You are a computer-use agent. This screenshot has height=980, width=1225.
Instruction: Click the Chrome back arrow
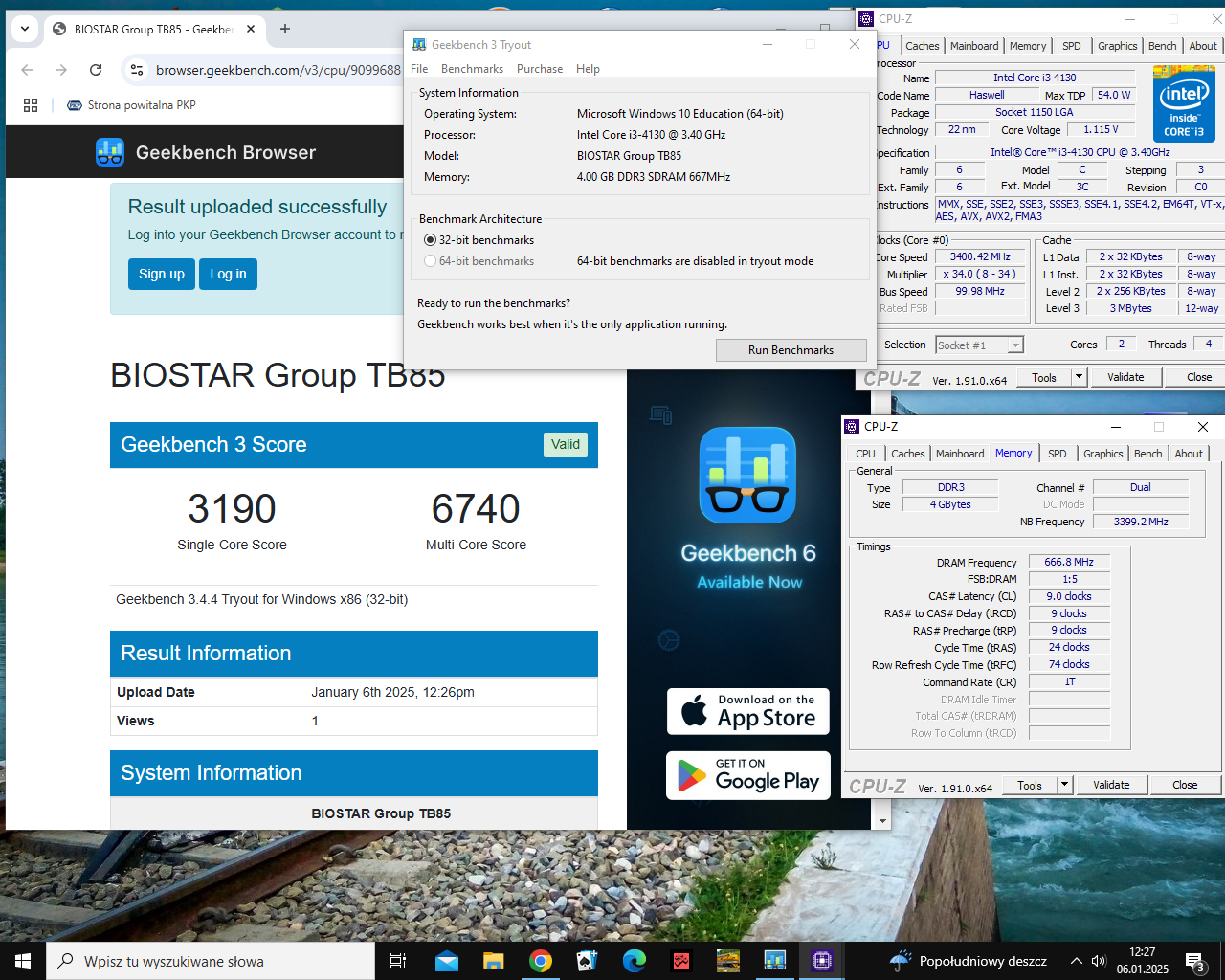pos(27,70)
